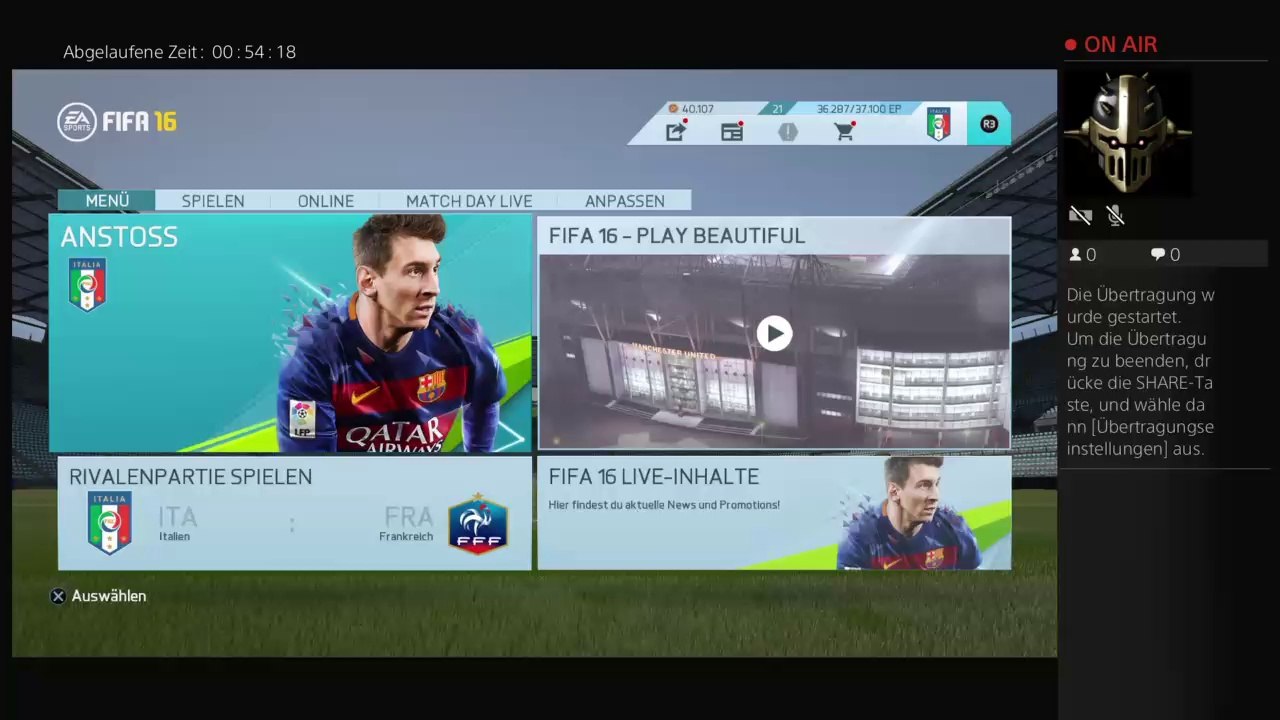Viewport: 1280px width, 720px height.
Task: Go to the ANPASSEN tab
Action: click(x=625, y=201)
